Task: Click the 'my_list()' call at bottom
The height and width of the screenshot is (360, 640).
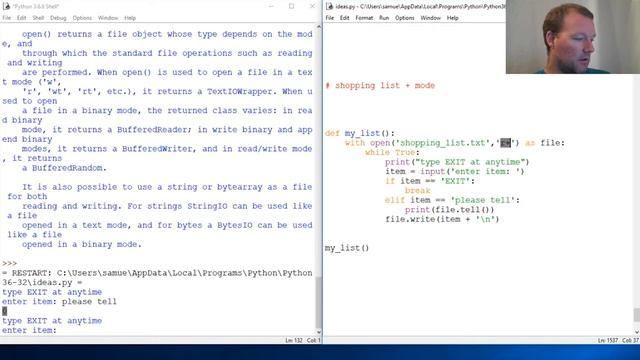Action: 347,248
